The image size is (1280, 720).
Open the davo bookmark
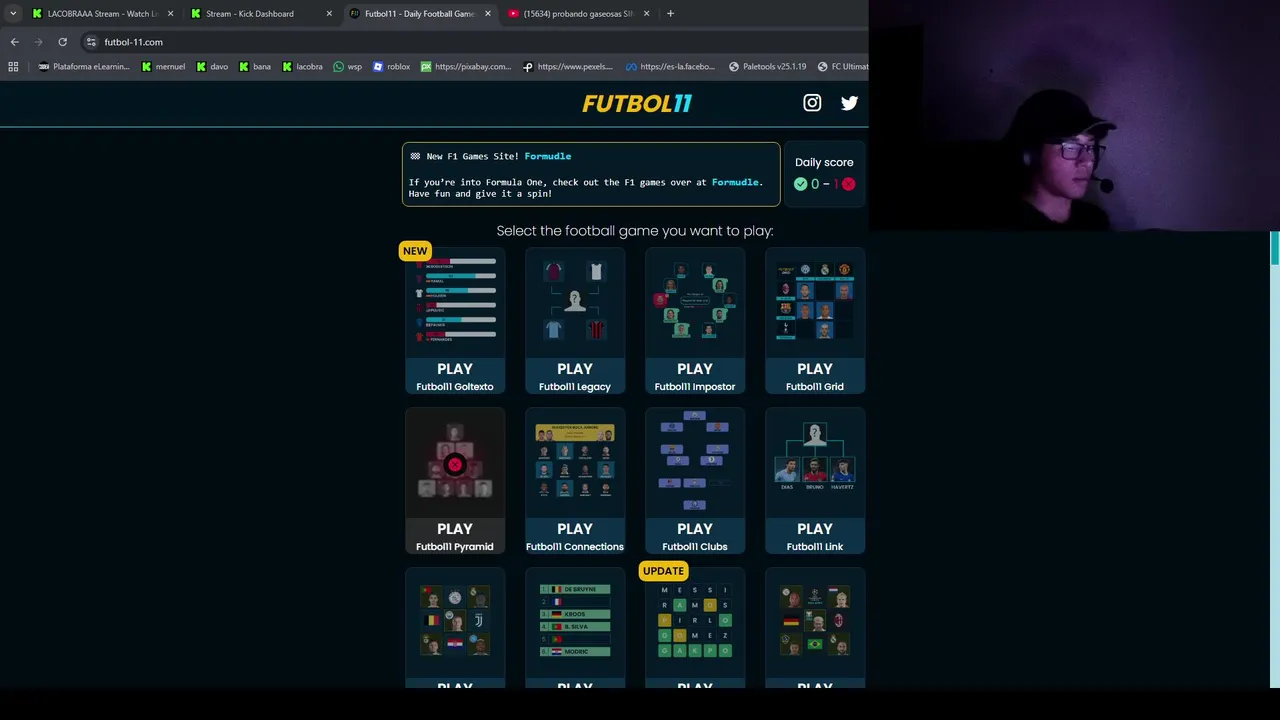[x=212, y=66]
